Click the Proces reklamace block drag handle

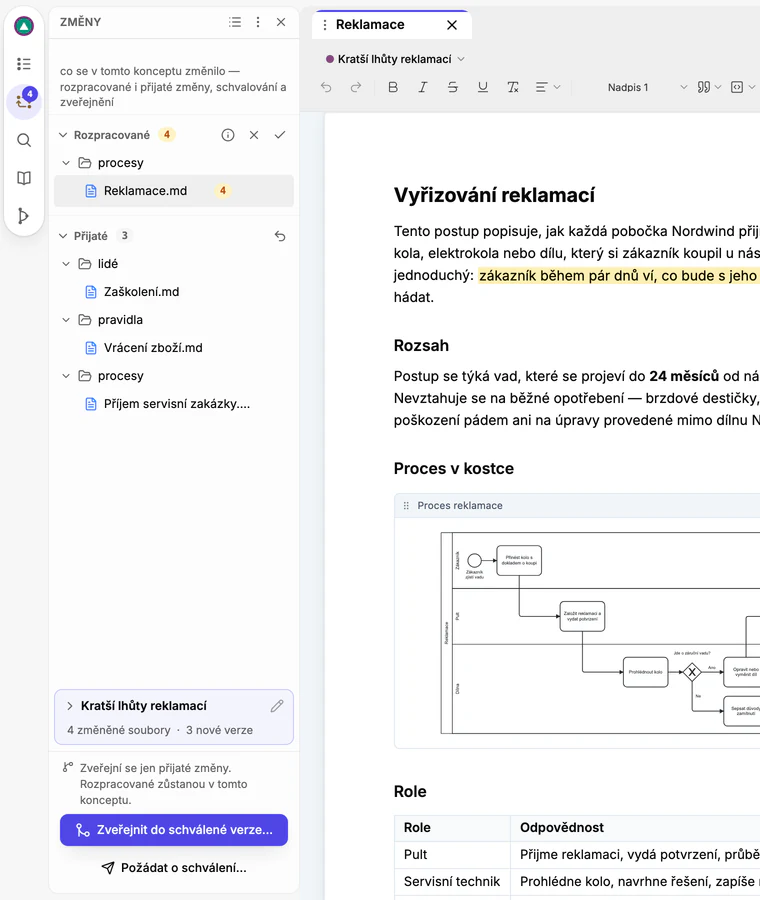pyautogui.click(x=406, y=506)
